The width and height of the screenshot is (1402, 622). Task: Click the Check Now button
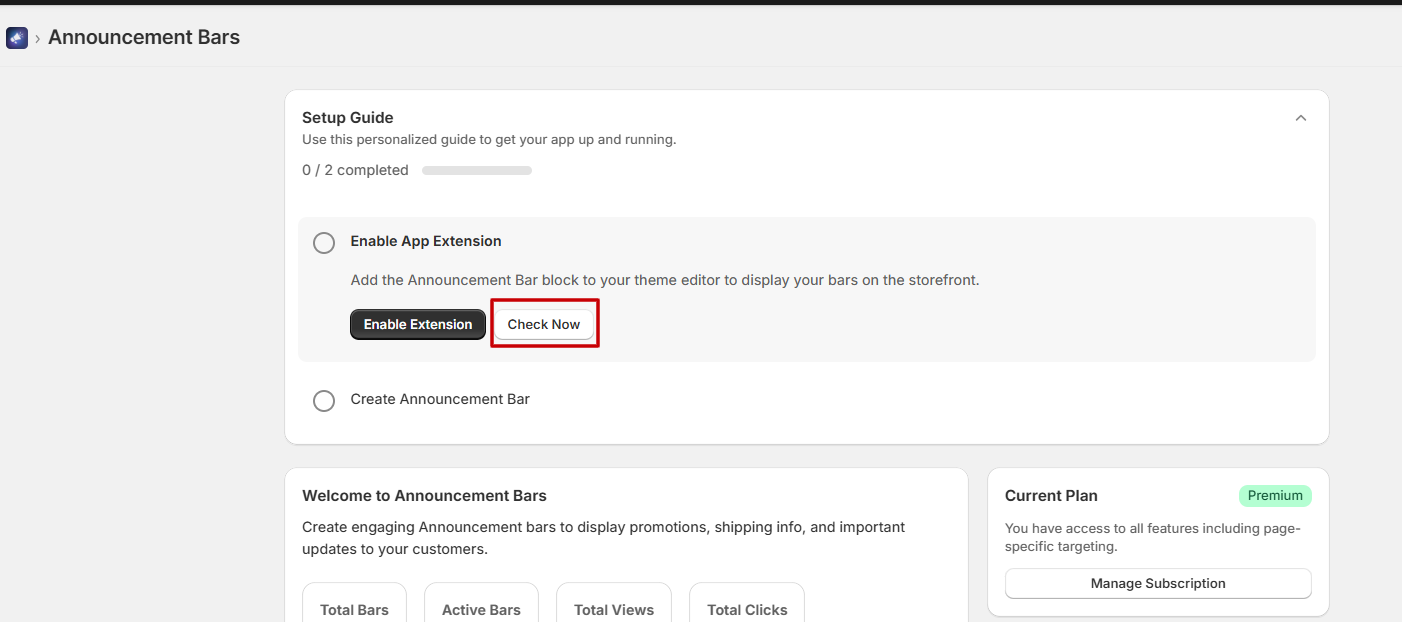[544, 324]
